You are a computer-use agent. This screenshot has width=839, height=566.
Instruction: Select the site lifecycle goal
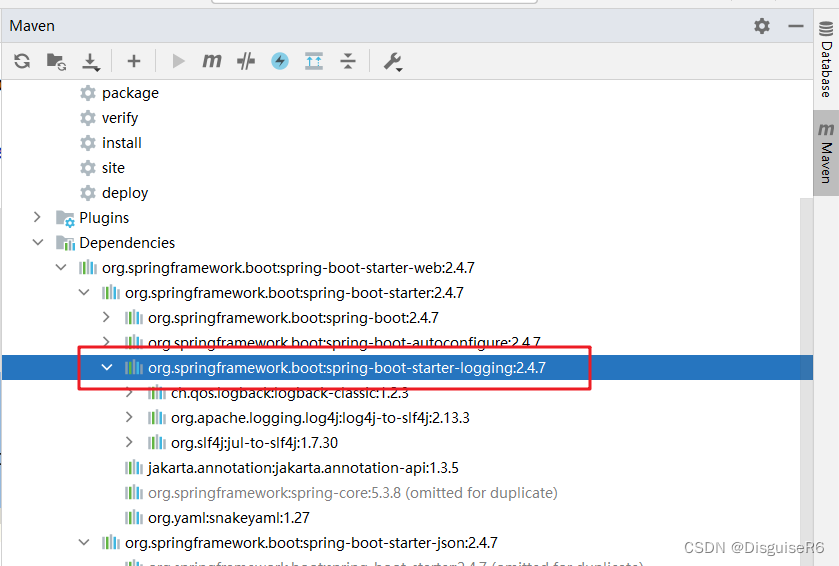113,168
